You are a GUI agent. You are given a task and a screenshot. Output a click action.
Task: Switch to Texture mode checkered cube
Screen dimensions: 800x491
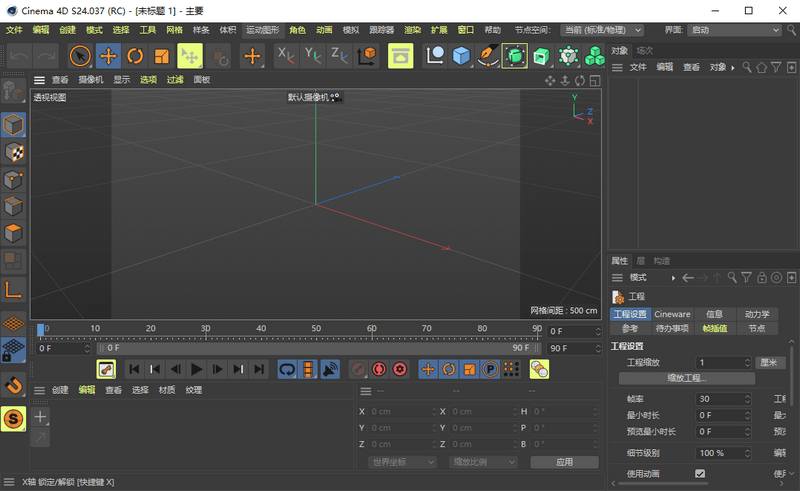(13, 152)
